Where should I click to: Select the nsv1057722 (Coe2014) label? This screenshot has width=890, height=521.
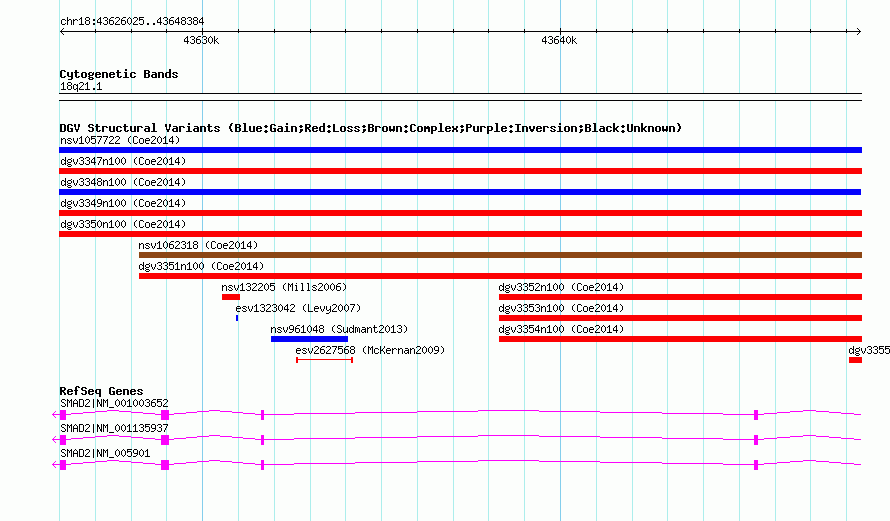pyautogui.click(x=120, y=140)
